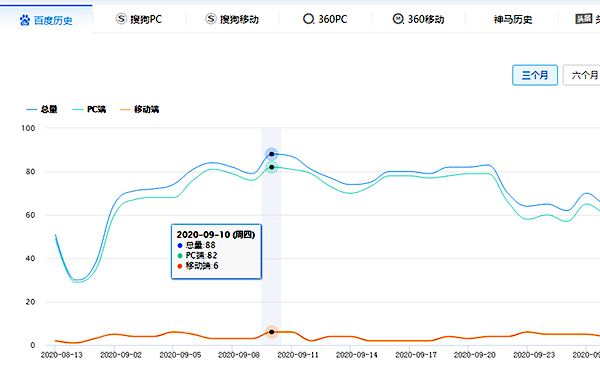This screenshot has height=374, width=600.
Task: Switch to 搜狗PC tab
Action: (139, 19)
